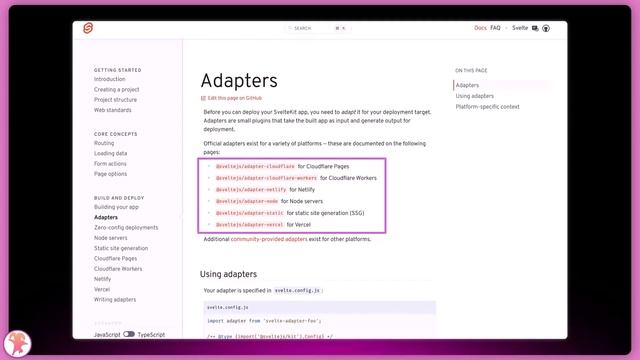Click the 'CORE CONCEPTS' sidebar heading
The width and height of the screenshot is (640, 360).
[116, 134]
